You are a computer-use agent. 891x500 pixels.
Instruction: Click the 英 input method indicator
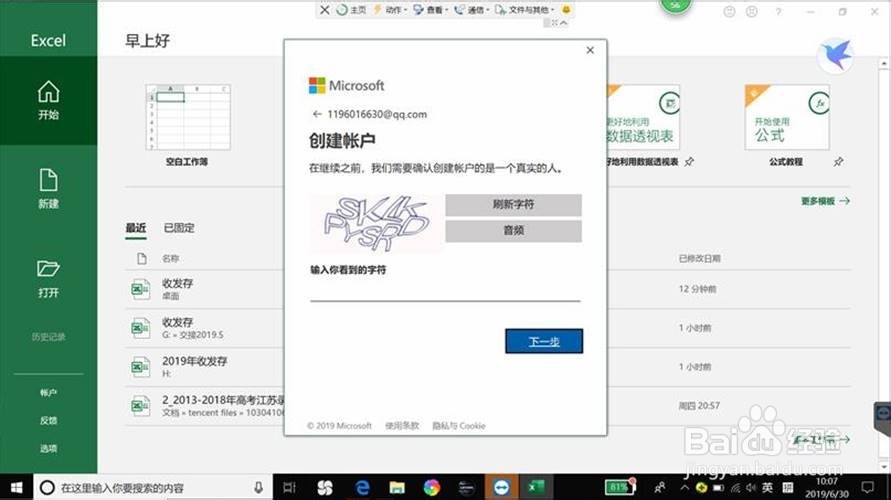pos(767,488)
